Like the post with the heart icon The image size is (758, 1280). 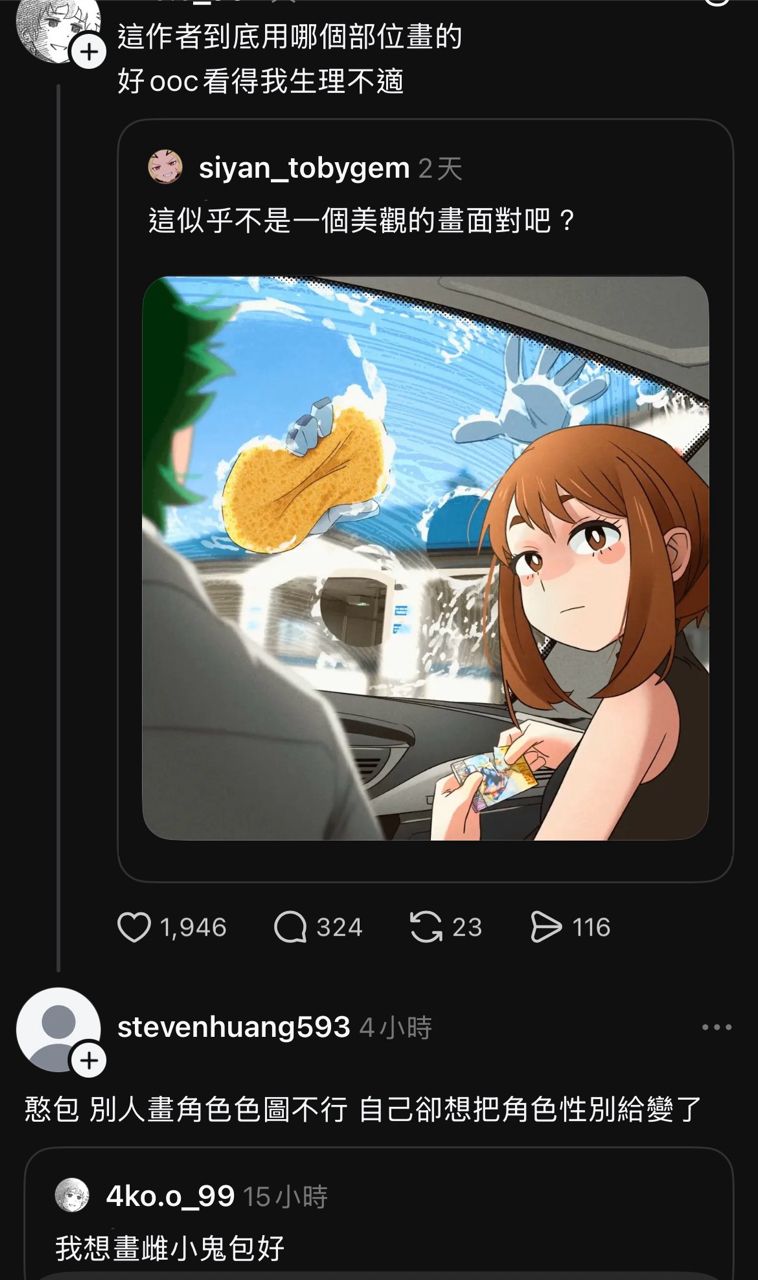134,928
